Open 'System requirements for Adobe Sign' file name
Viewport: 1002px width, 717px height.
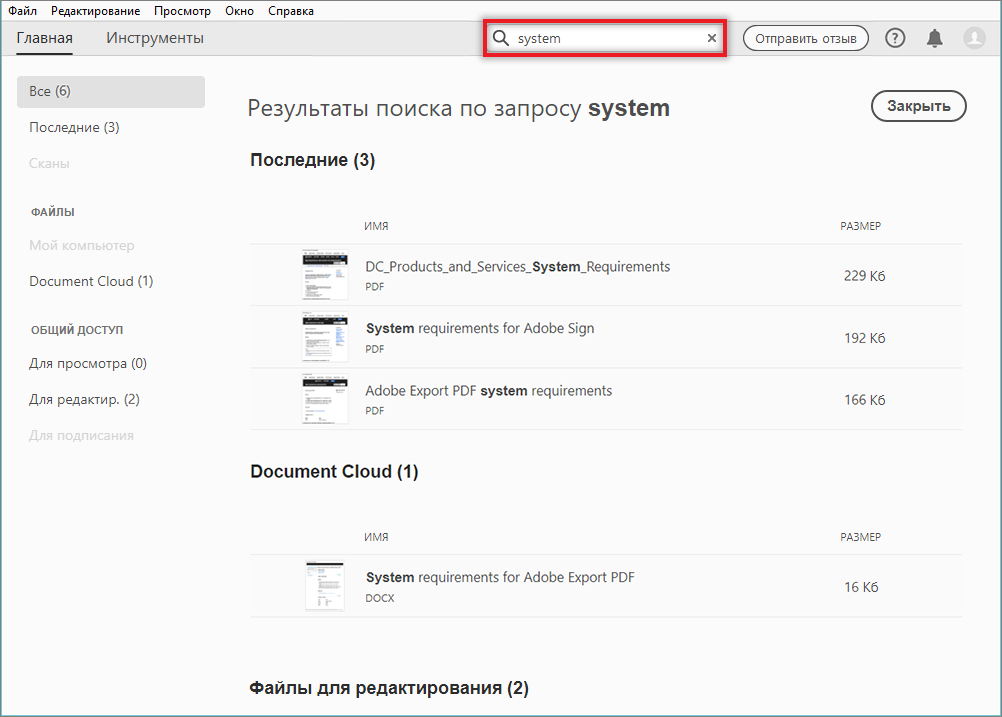click(480, 328)
